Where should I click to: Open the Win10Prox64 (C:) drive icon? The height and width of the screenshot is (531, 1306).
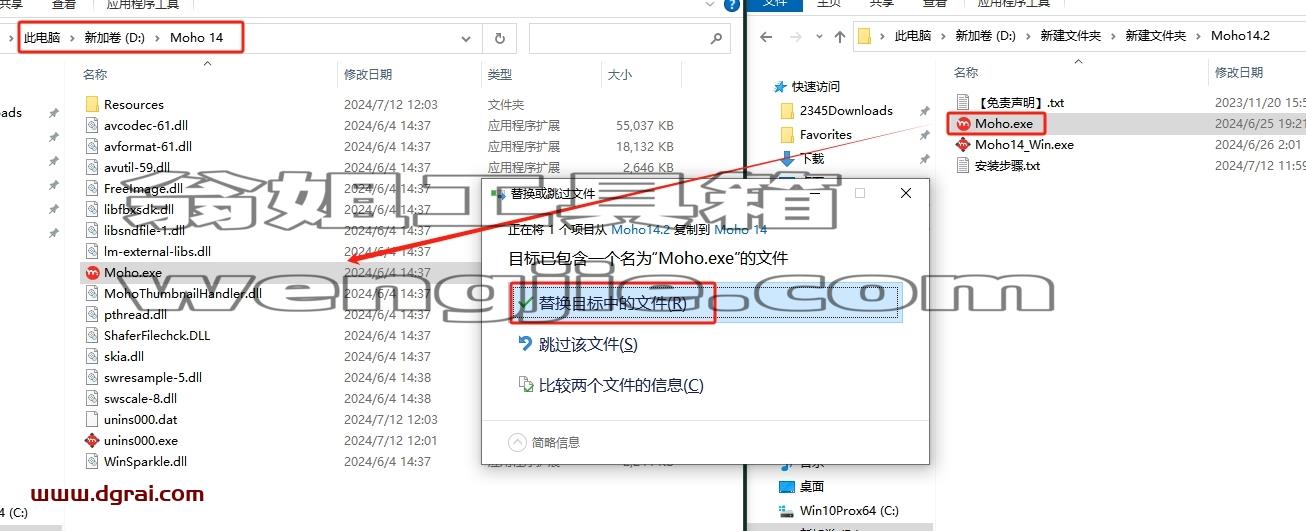787,510
